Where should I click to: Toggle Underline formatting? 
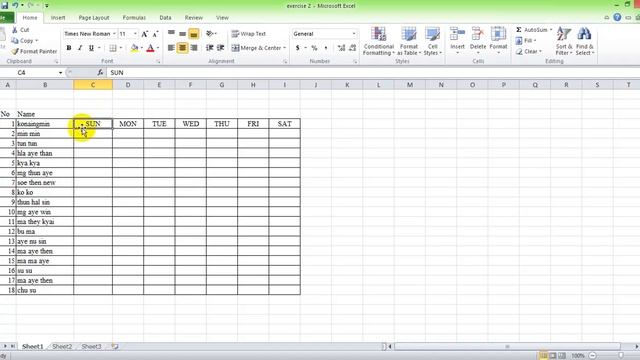(91, 48)
